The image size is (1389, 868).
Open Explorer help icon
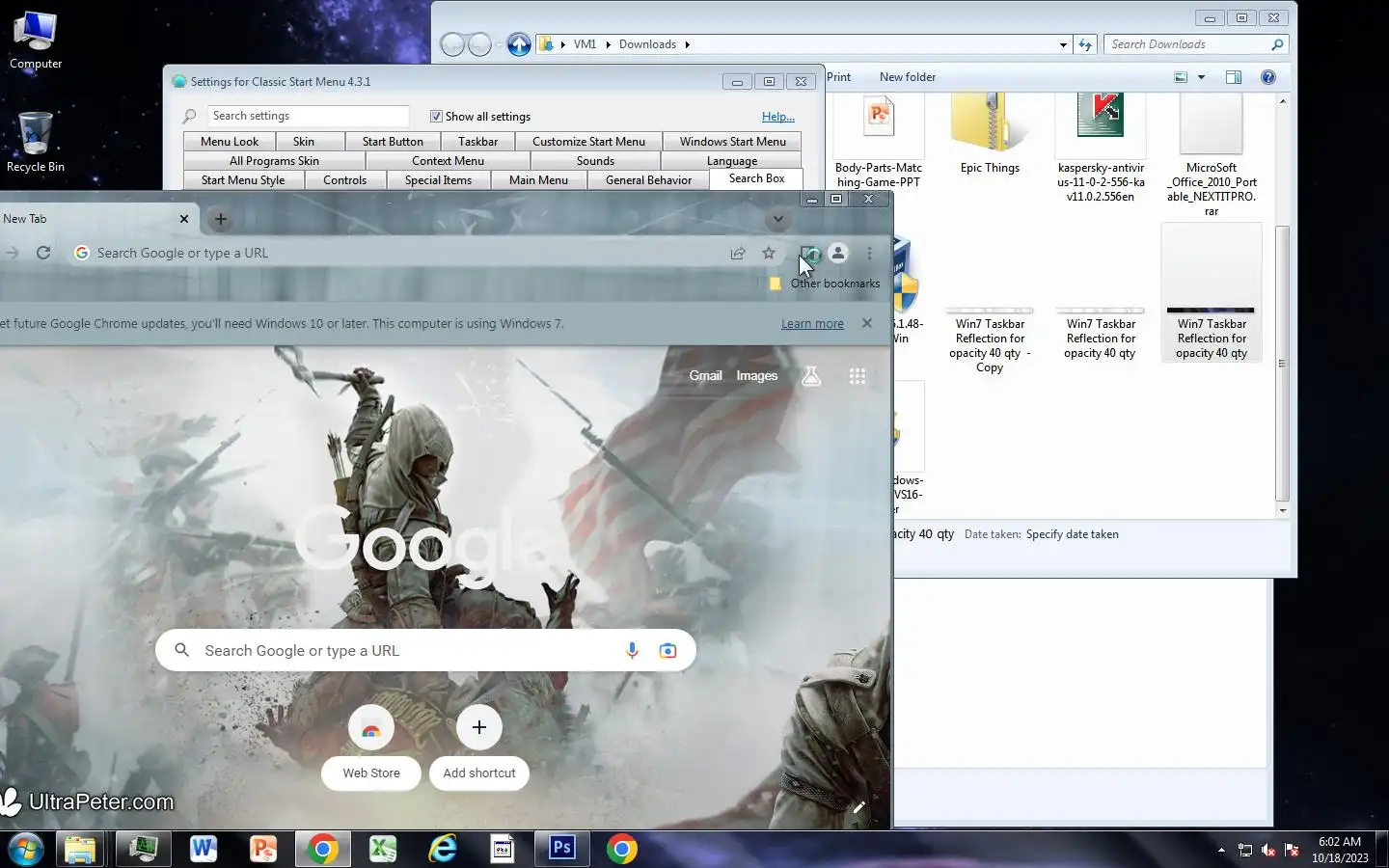(1268, 77)
